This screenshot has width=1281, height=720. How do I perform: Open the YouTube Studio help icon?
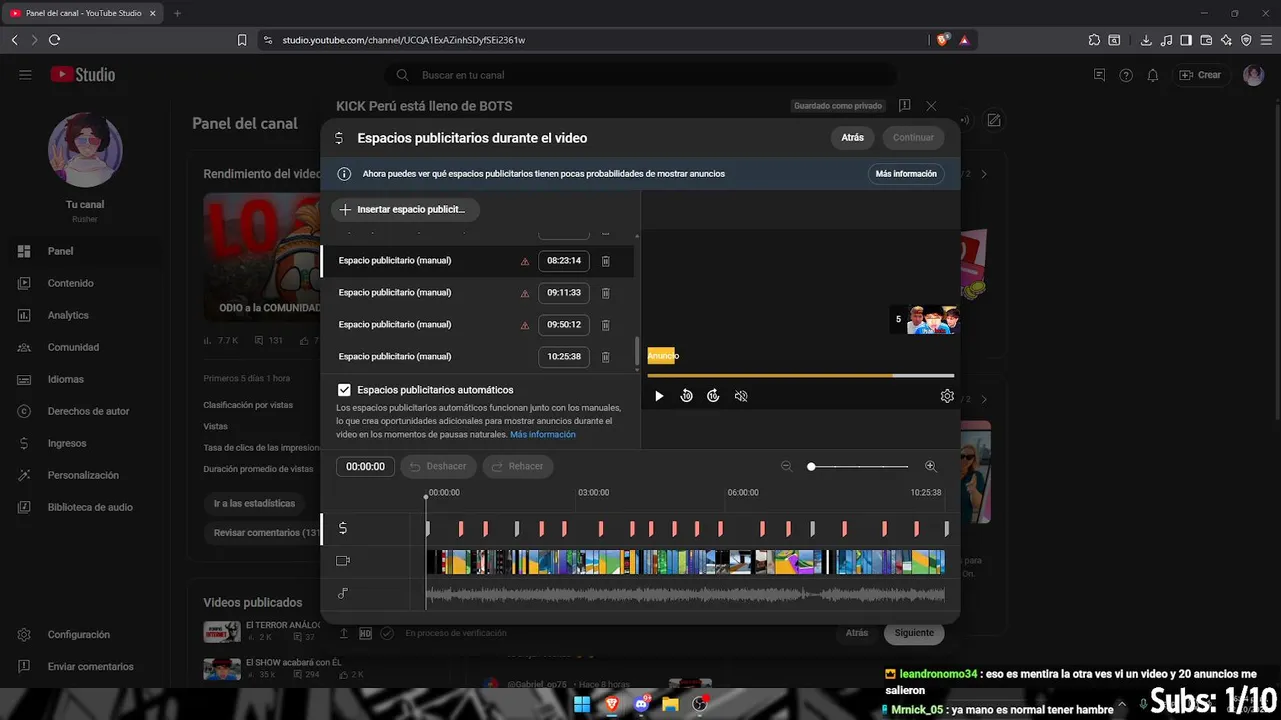[1126, 75]
